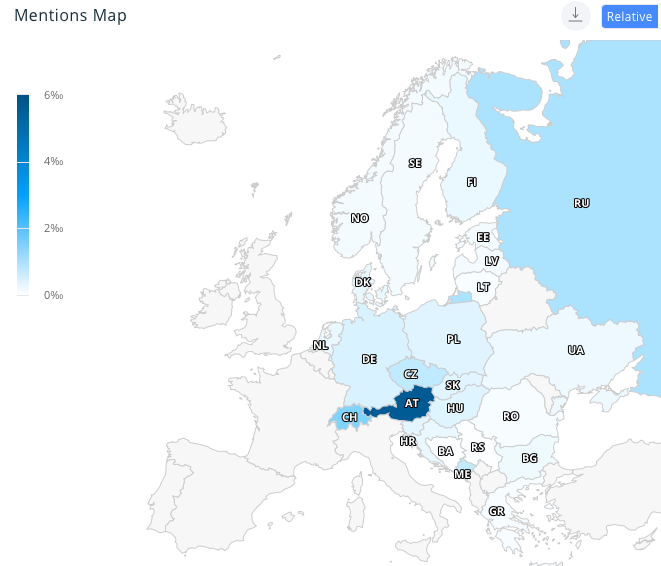Viewport: 661px width, 566px height.
Task: Click the Mentions Map title
Action: click(70, 16)
